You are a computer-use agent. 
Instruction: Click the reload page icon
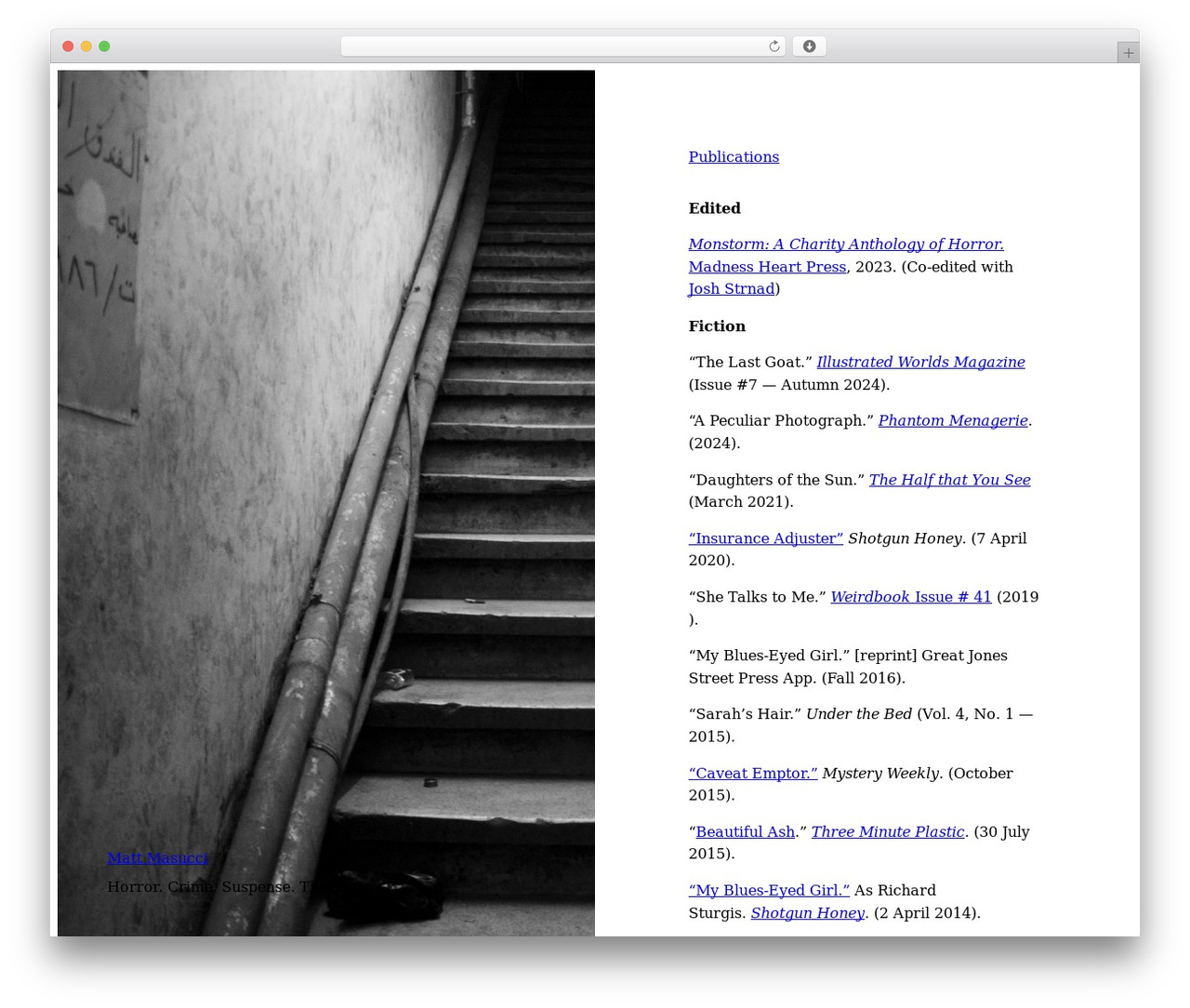(773, 46)
